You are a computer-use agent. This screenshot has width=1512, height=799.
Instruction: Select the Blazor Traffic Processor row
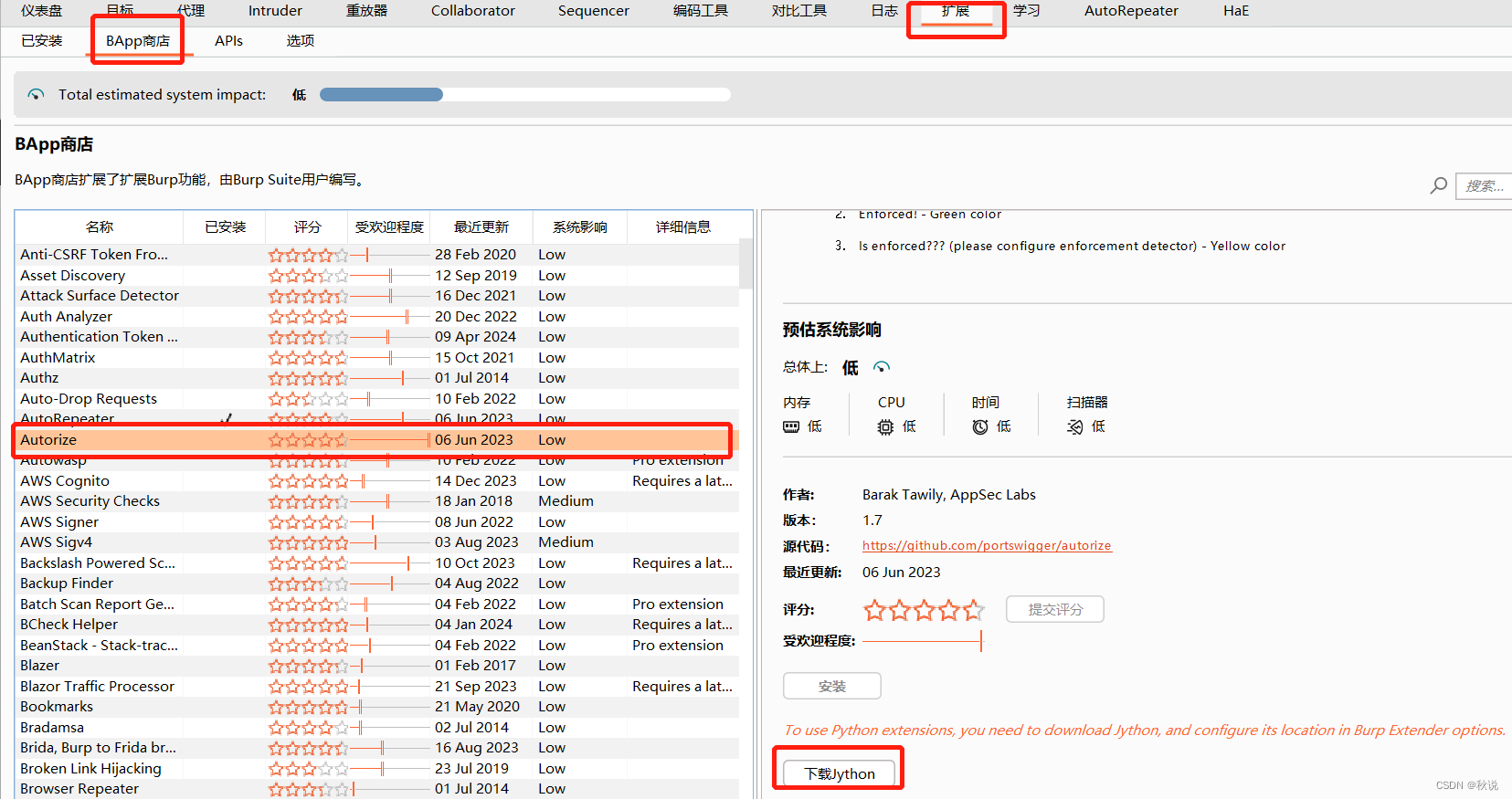click(377, 686)
